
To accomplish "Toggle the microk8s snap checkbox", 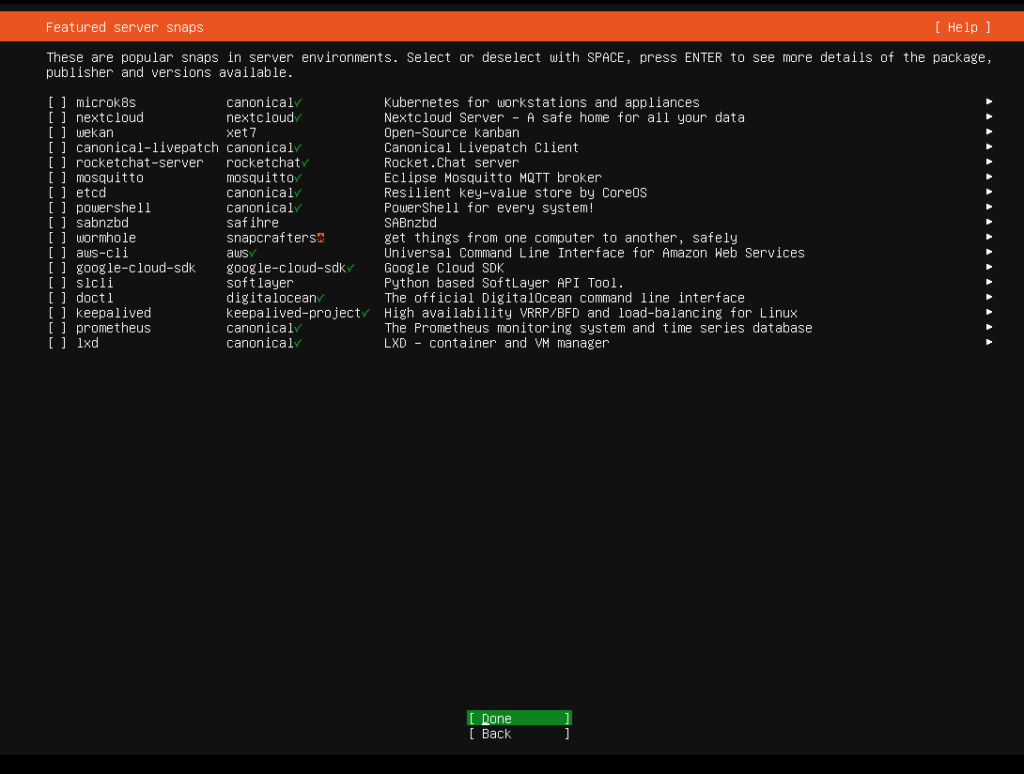I will point(57,103).
